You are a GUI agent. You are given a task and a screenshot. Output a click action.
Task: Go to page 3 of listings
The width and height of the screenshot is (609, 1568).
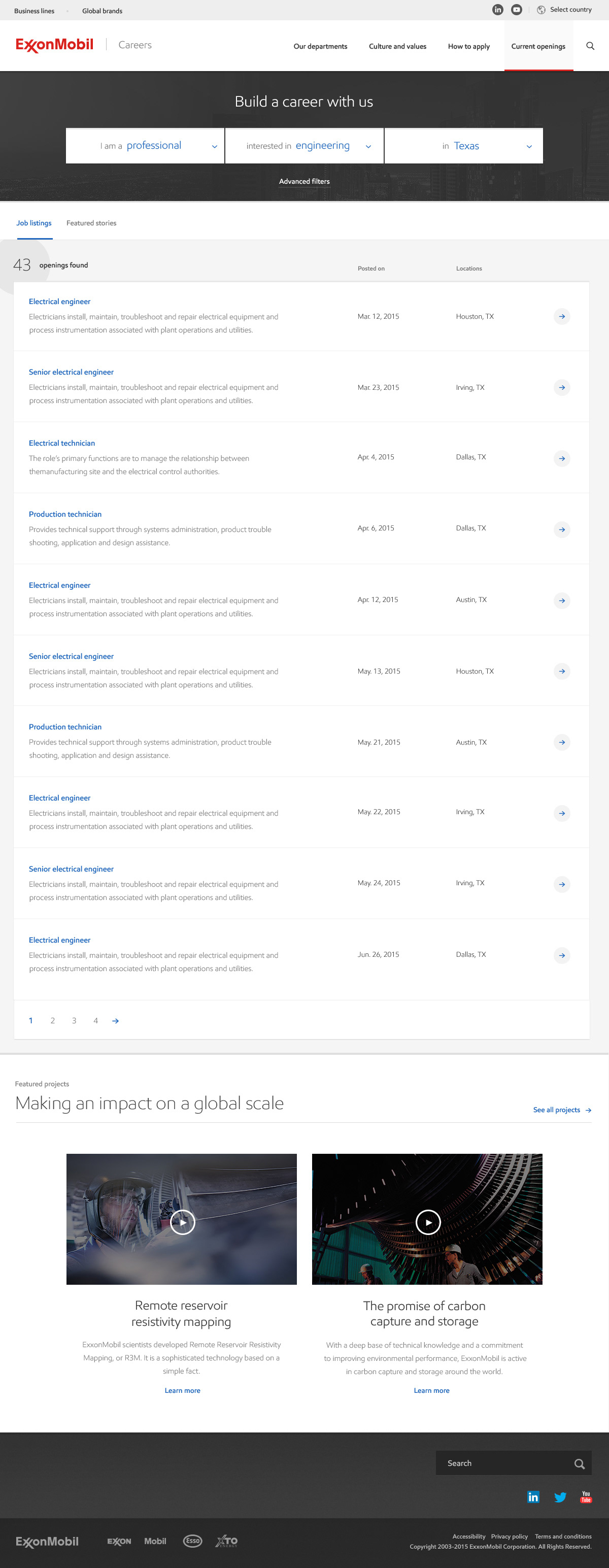tap(74, 1021)
